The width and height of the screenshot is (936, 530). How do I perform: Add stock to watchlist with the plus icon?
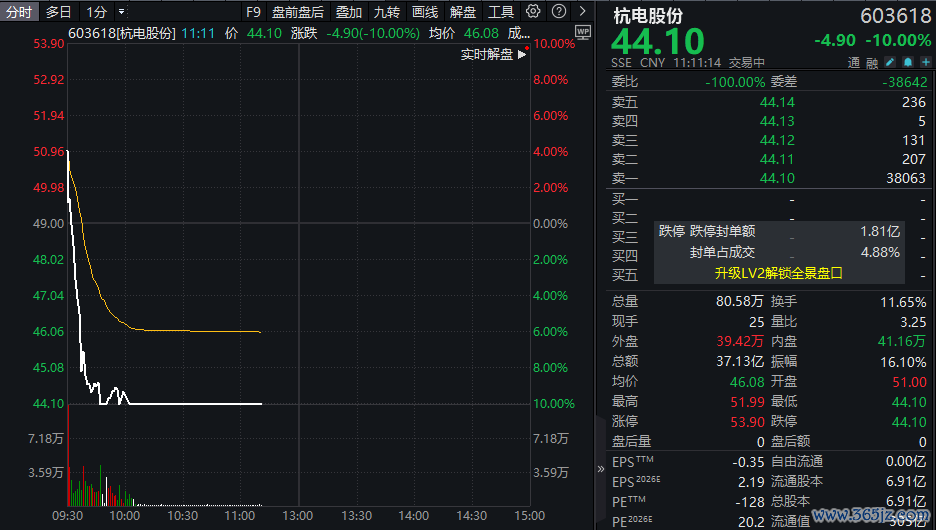coord(925,62)
